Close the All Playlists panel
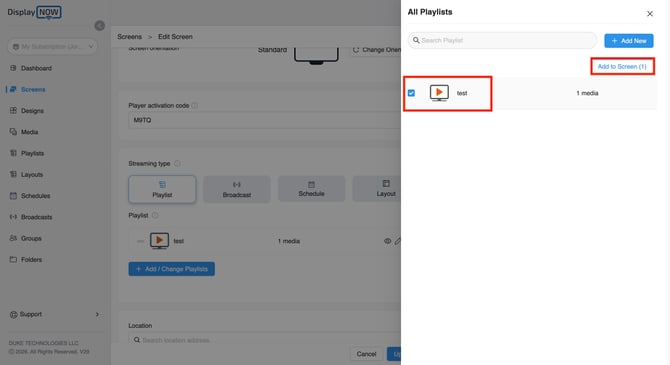This screenshot has height=365, width=670. click(x=649, y=14)
